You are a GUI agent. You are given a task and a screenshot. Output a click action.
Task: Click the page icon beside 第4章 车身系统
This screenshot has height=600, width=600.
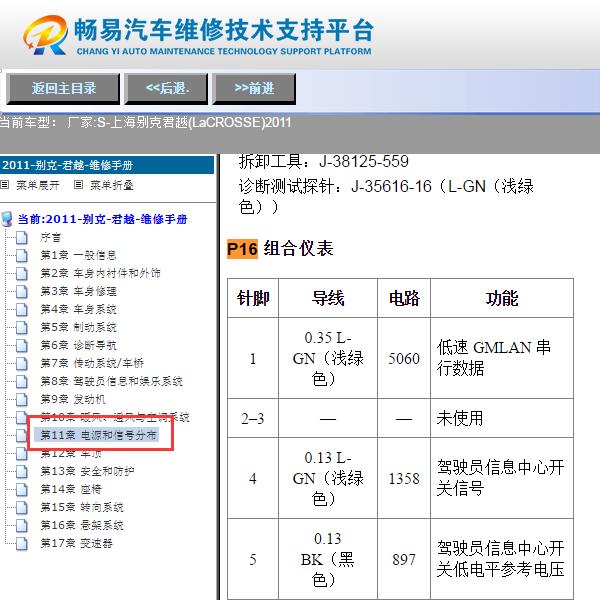click(22, 309)
